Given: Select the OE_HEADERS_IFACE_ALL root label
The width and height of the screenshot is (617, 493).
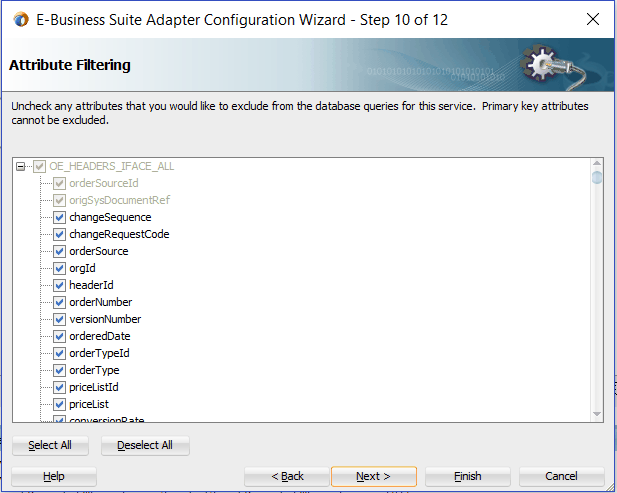Looking at the screenshot, I should coord(112,166).
